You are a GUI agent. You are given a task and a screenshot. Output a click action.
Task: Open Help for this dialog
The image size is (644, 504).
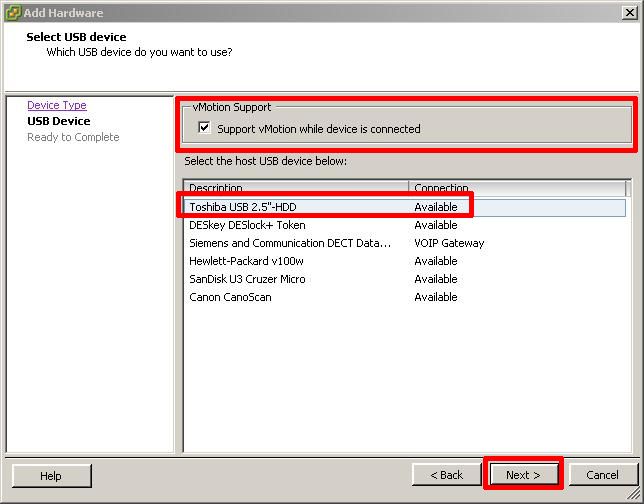tap(51, 476)
